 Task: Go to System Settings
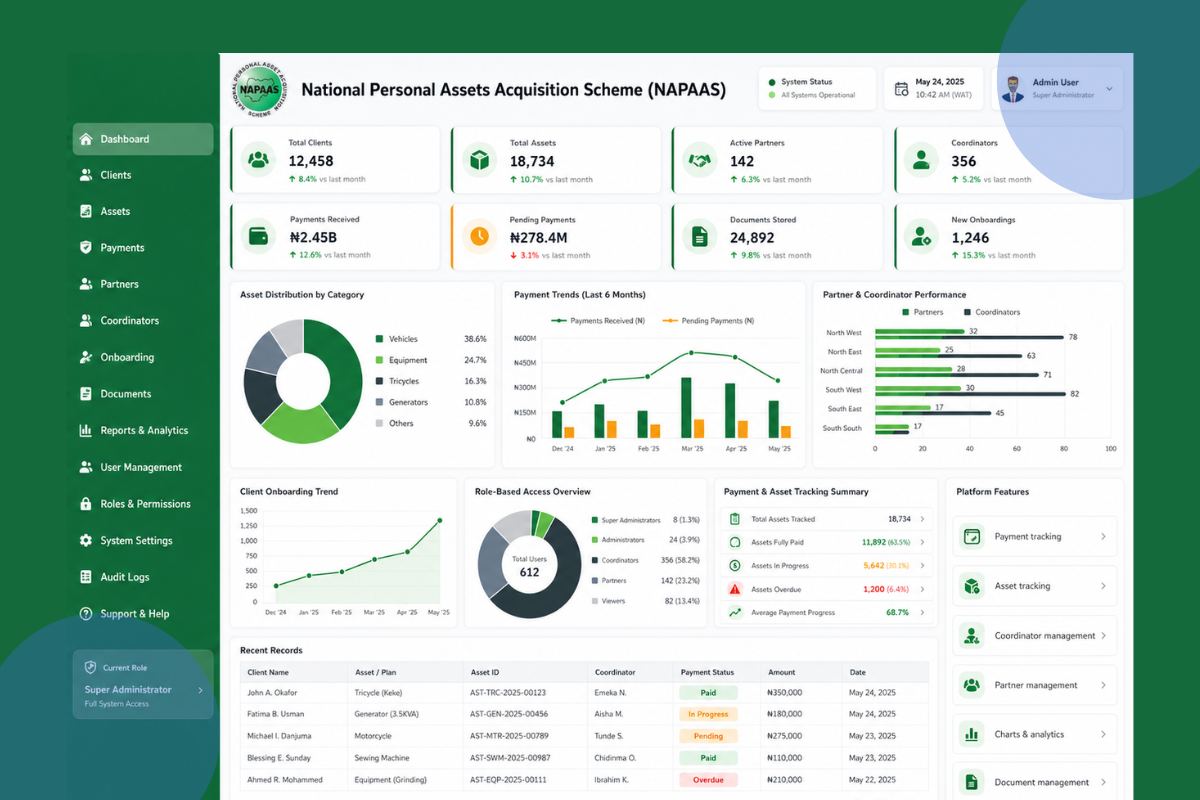point(143,541)
